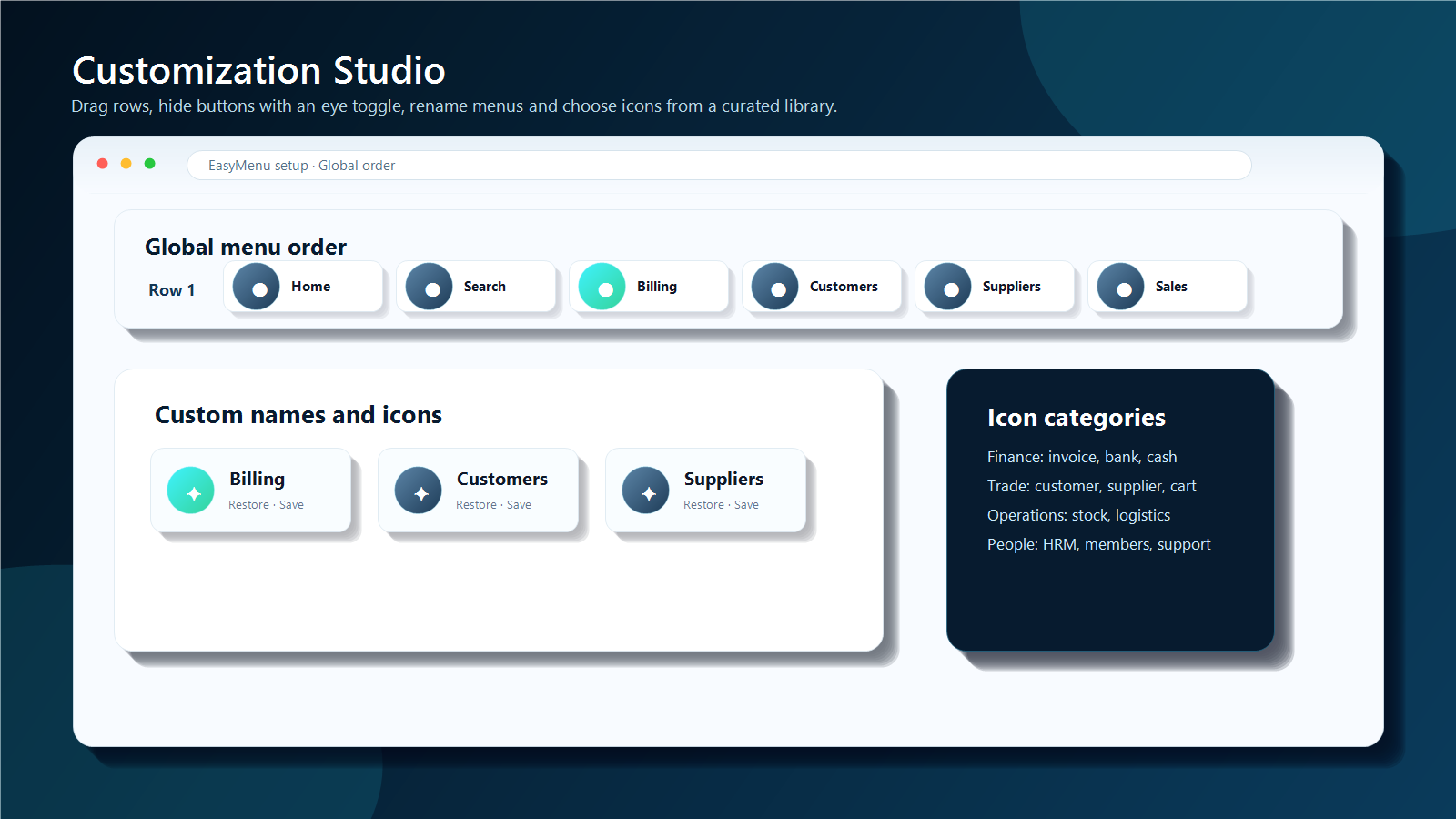Choose the teal sparkle icon on Billing card
Image resolution: width=1456 pixels, height=819 pixels.
coord(191,490)
